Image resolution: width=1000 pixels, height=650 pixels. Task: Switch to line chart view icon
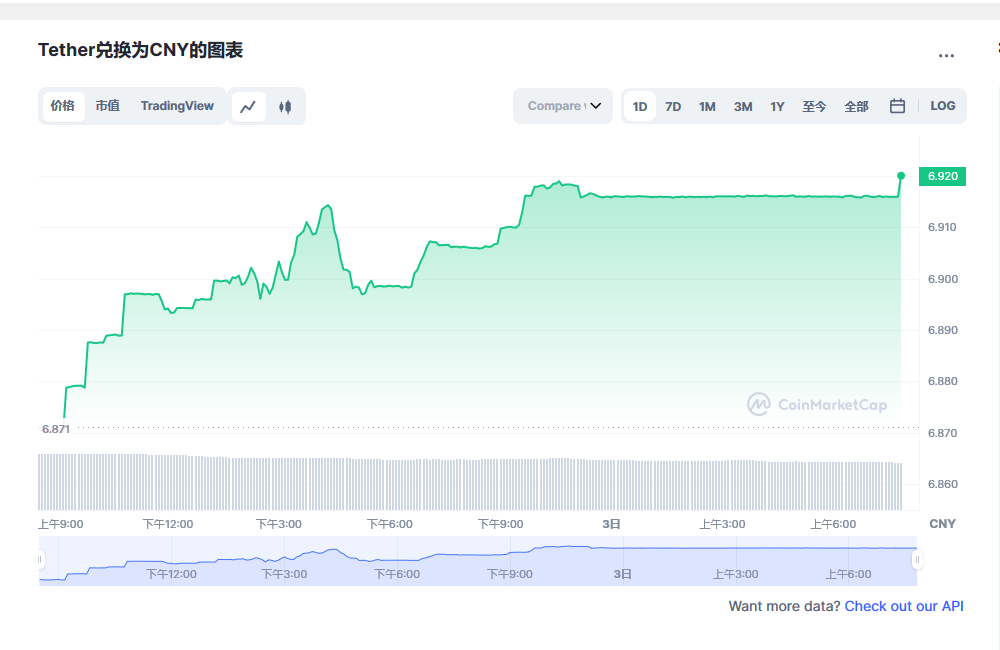(x=248, y=107)
